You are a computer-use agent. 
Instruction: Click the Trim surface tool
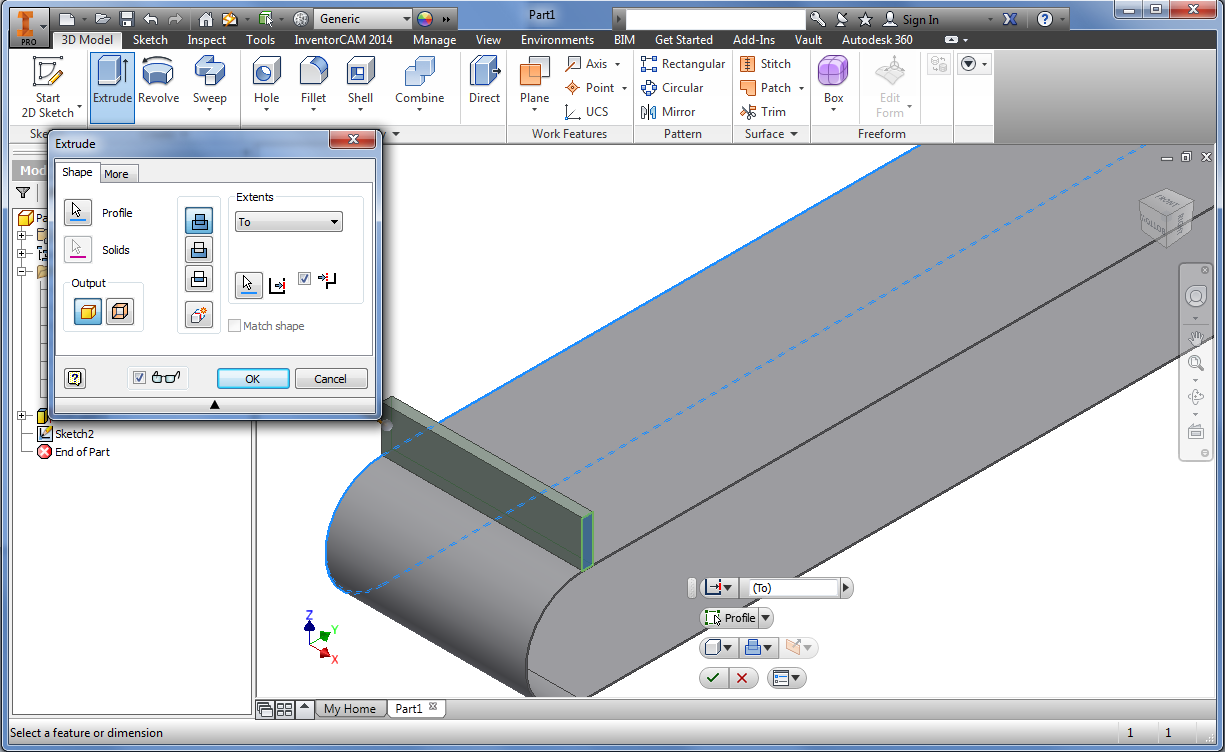click(763, 112)
